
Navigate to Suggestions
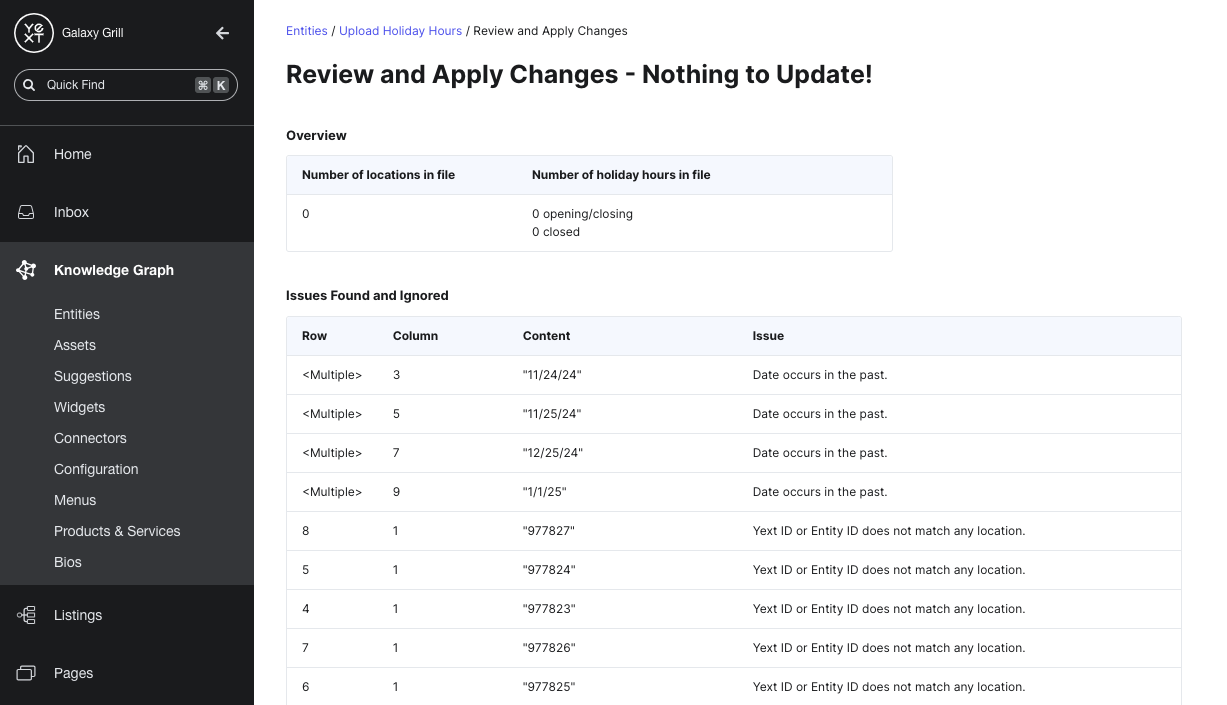[92, 376]
